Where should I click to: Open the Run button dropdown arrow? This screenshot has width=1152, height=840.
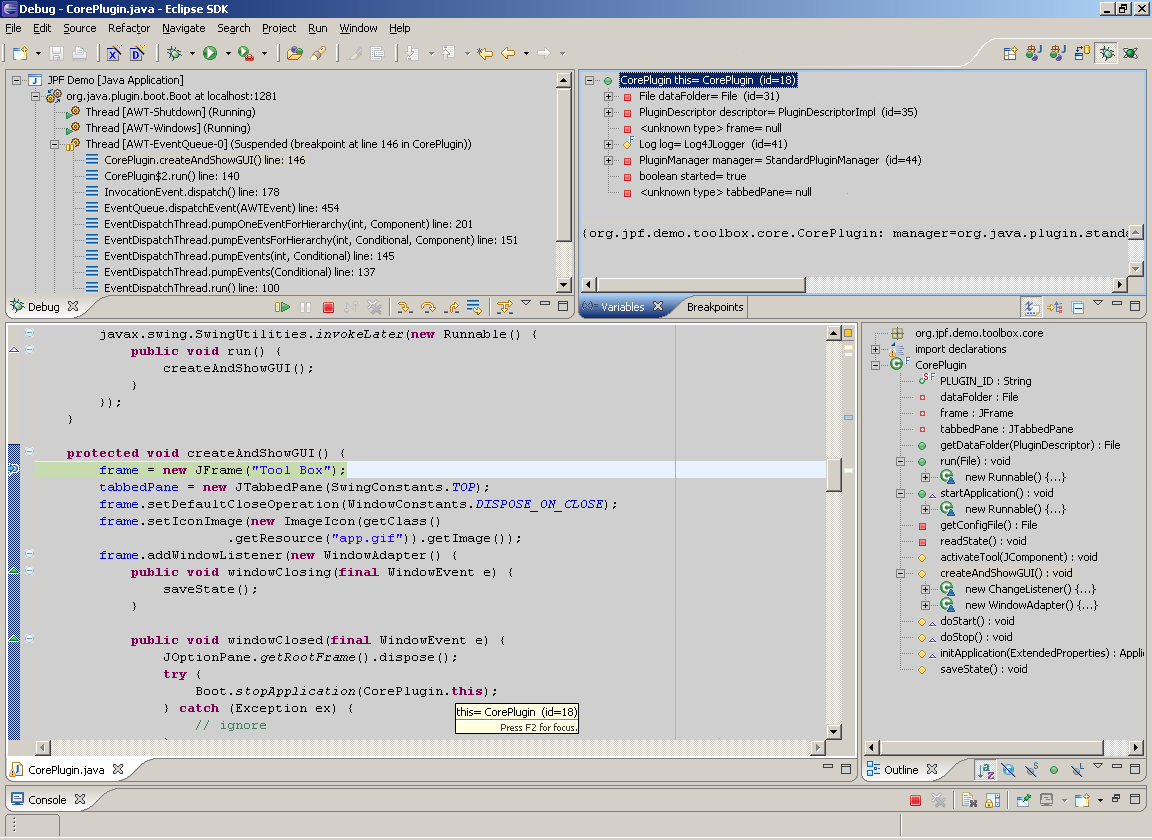[x=228, y=53]
